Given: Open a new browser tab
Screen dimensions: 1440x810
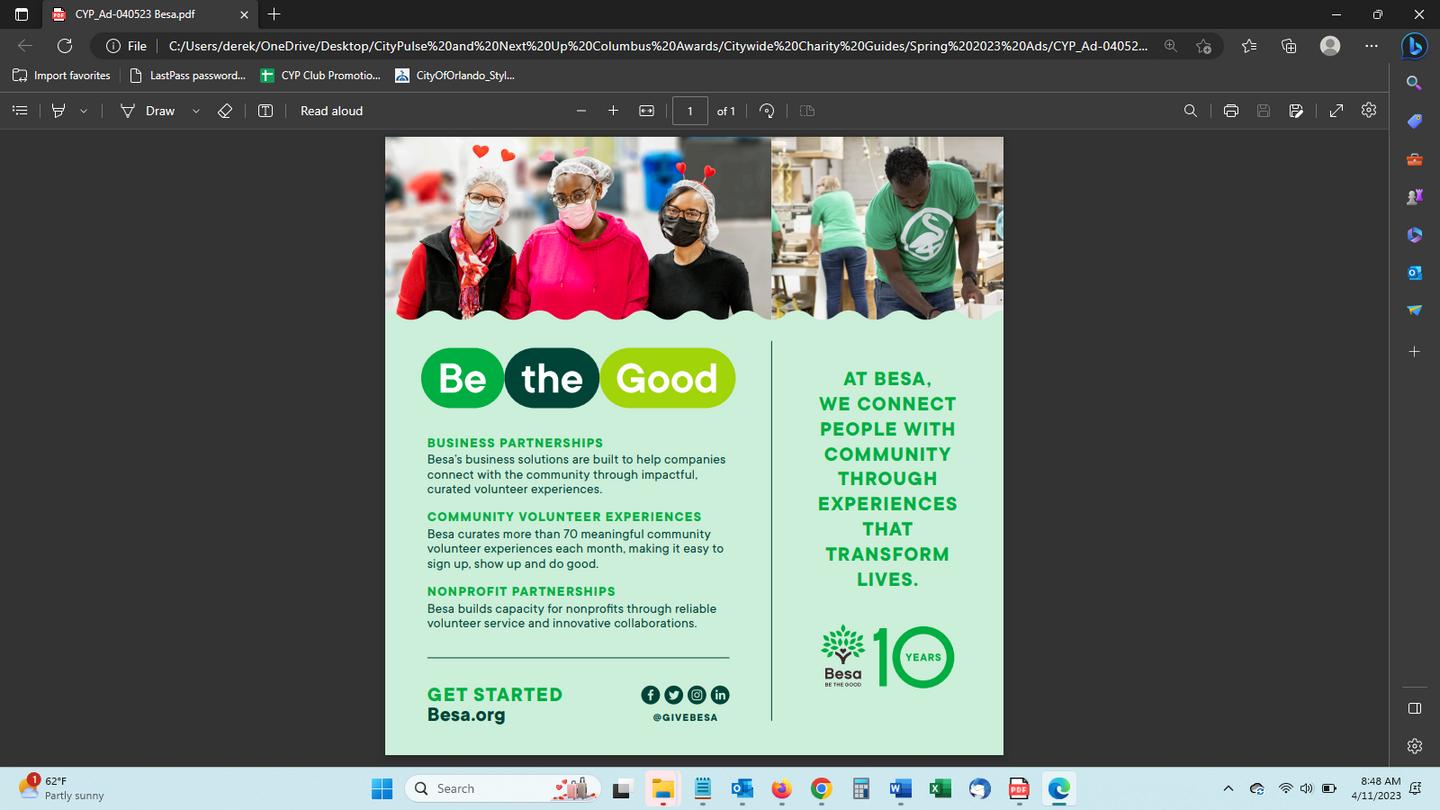Looking at the screenshot, I should (274, 14).
